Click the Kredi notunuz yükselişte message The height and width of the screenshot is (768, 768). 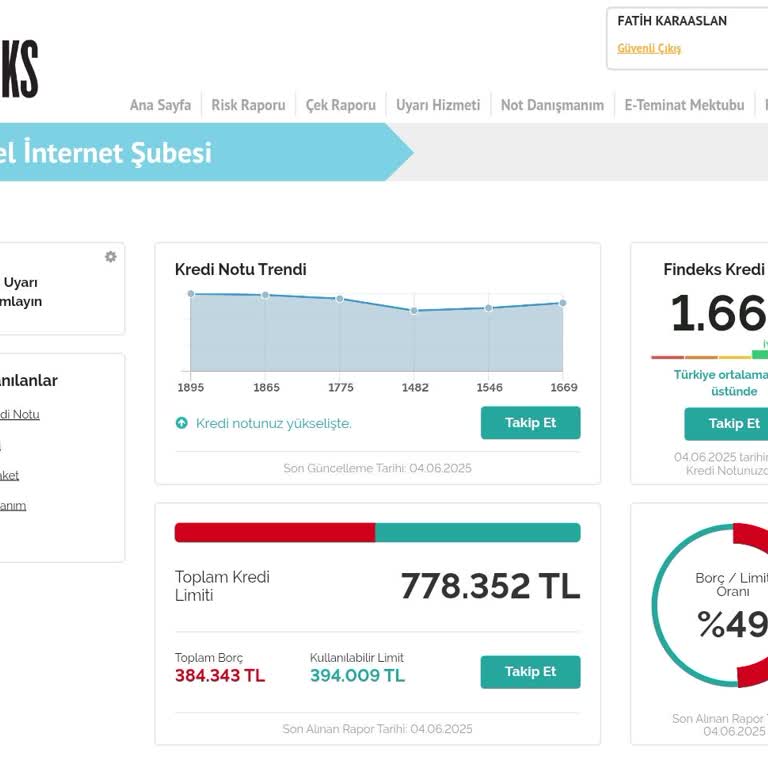pos(274,423)
